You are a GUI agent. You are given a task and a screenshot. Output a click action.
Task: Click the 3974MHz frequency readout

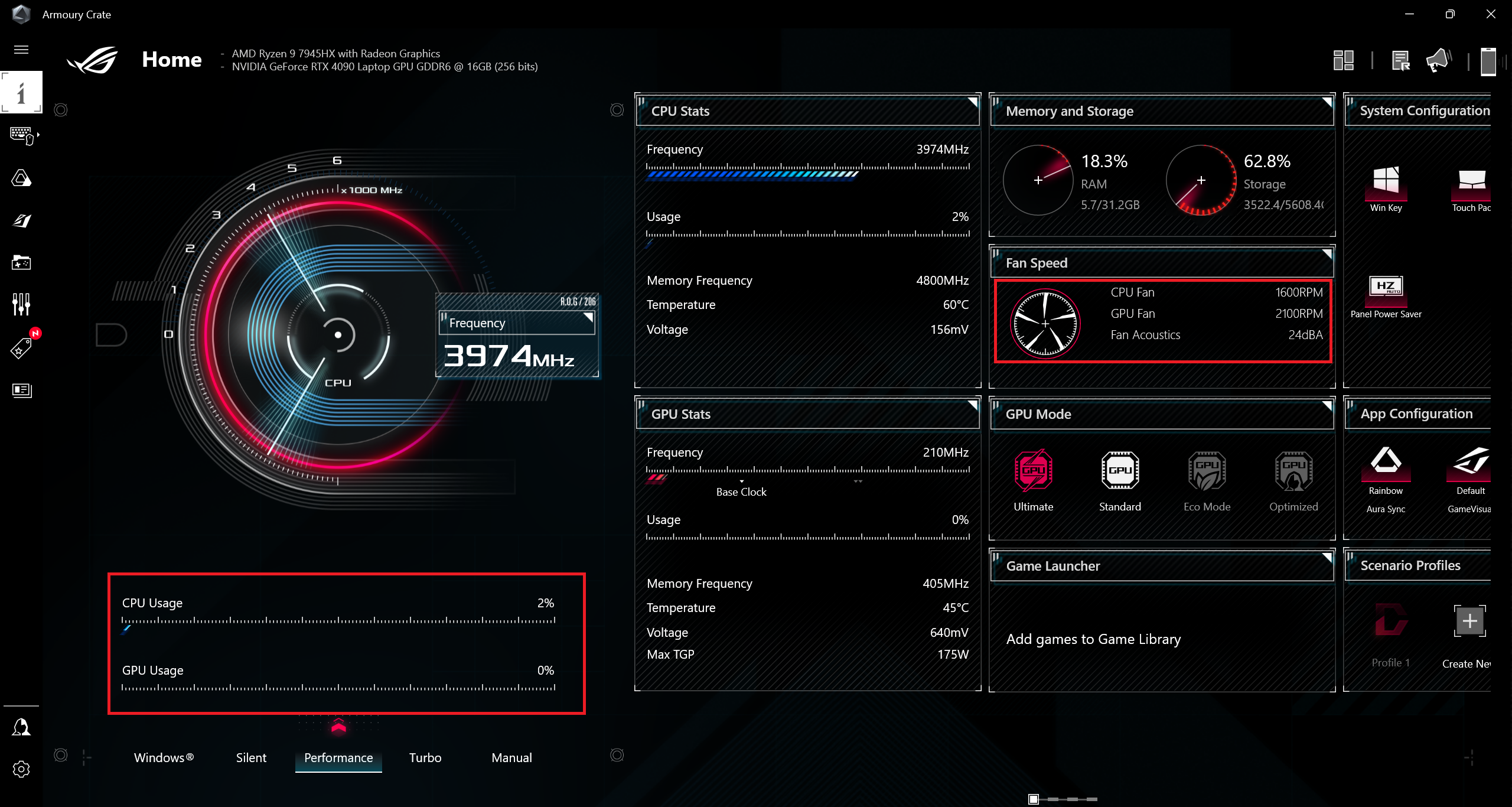click(x=509, y=356)
